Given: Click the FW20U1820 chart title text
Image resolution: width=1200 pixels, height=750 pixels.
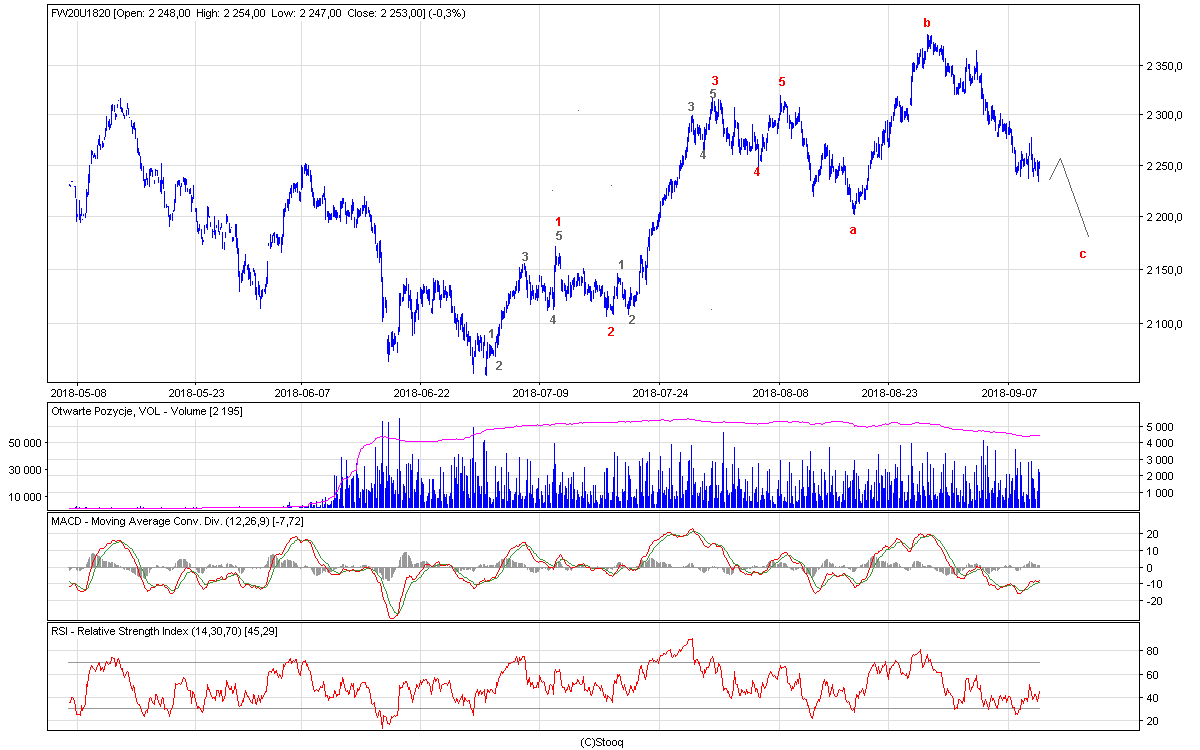Looking at the screenshot, I should 82,13.
